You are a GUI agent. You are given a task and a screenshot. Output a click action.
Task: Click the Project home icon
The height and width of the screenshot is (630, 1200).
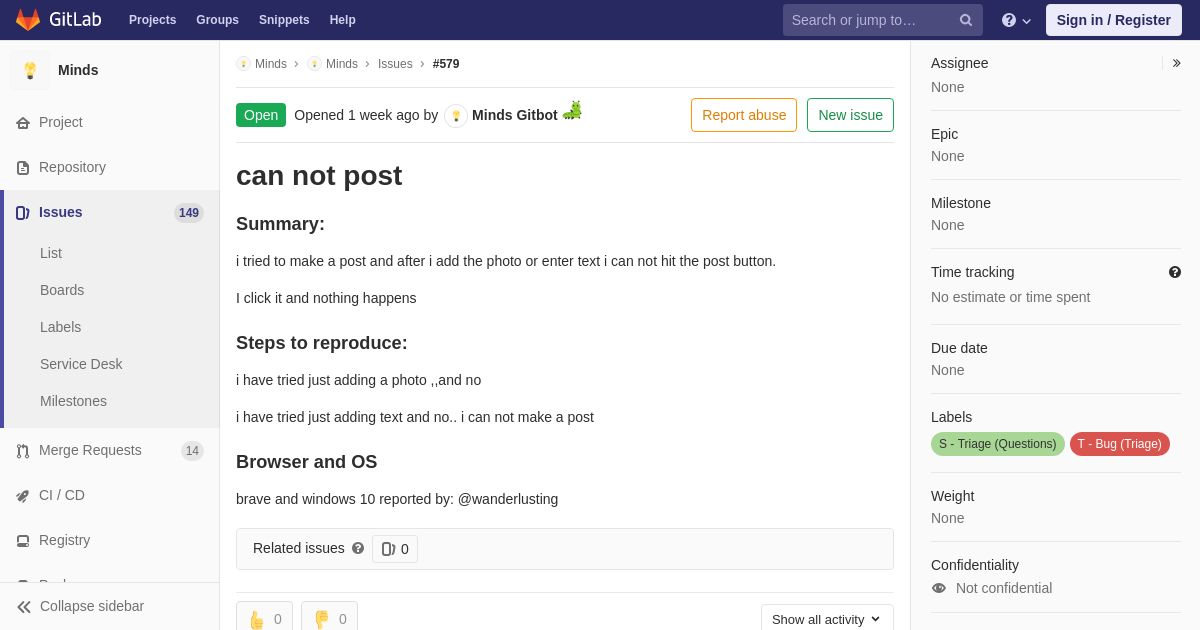pyautogui.click(x=23, y=123)
